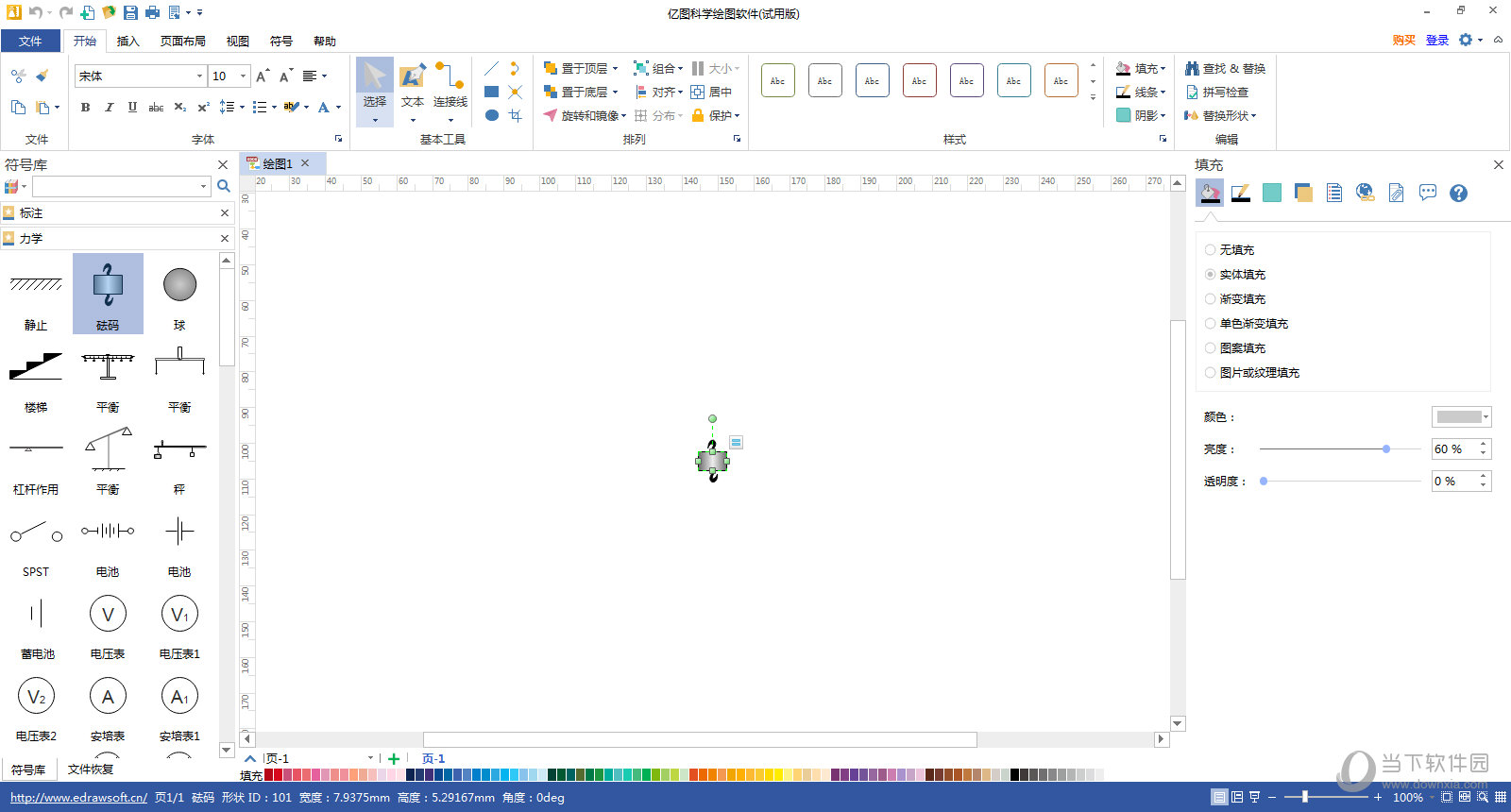Toggle italic formatting
Image resolution: width=1511 pixels, height=812 pixels.
(109, 107)
